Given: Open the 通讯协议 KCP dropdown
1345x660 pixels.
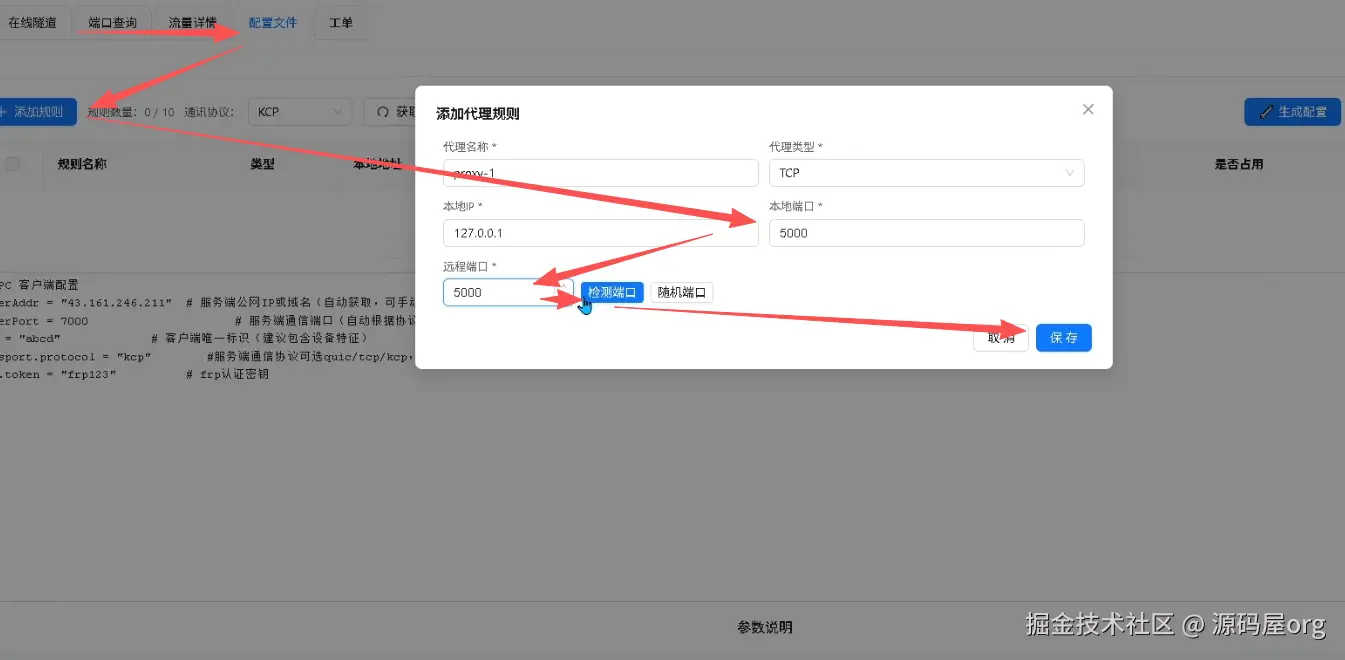Looking at the screenshot, I should coord(300,112).
